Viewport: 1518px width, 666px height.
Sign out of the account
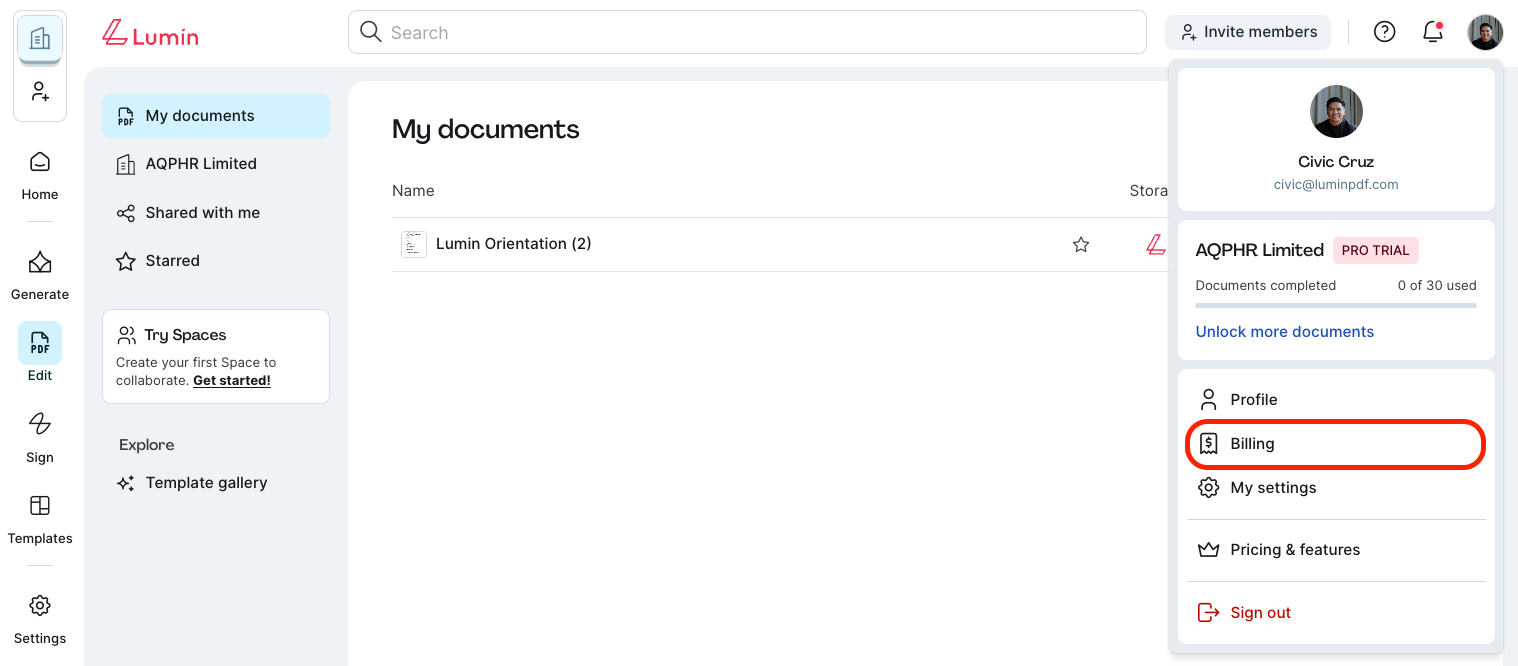click(1336, 613)
